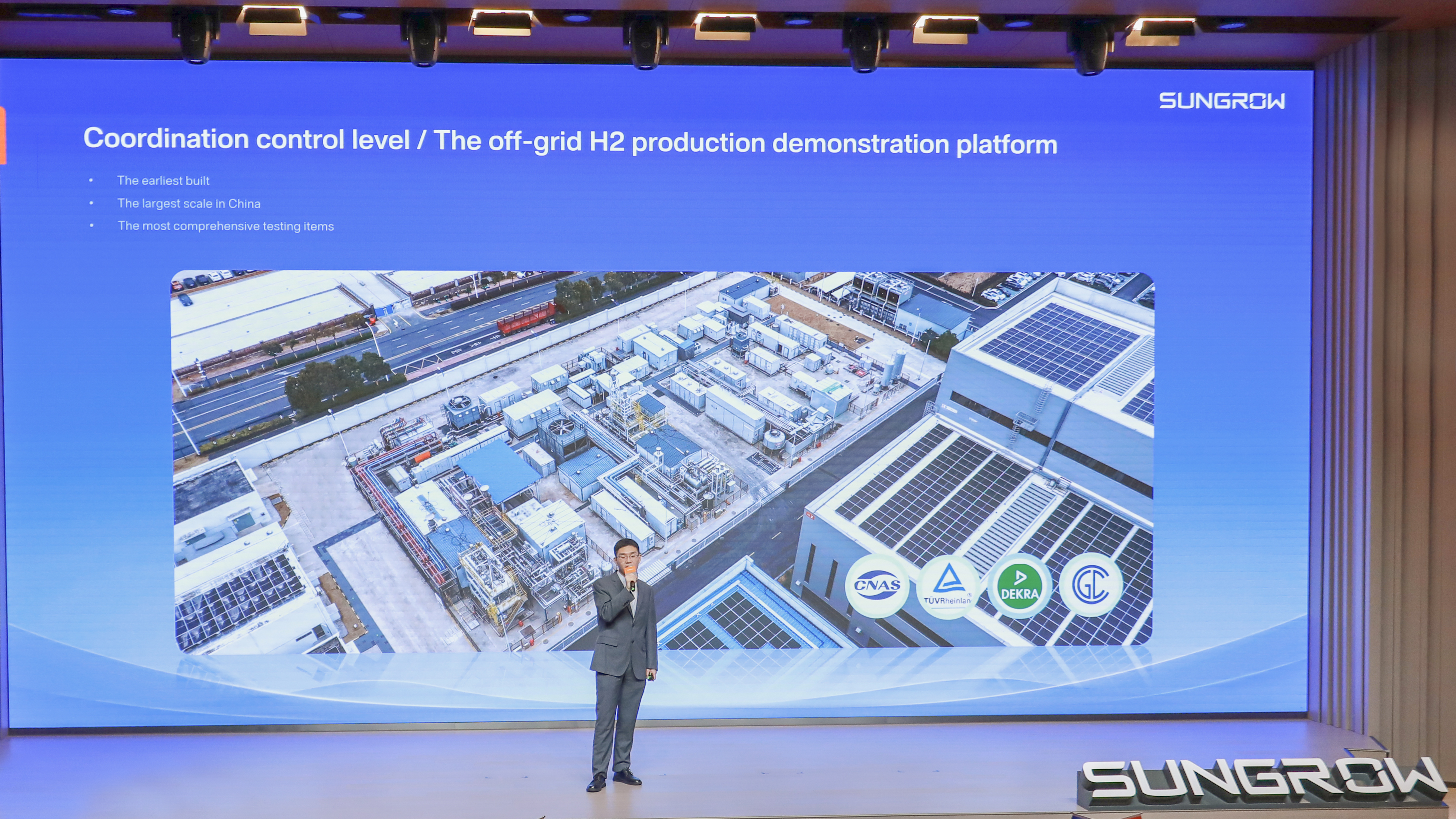Image resolution: width=1456 pixels, height=819 pixels.
Task: Click 'The most comprehensive testing items' text
Action: [225, 226]
